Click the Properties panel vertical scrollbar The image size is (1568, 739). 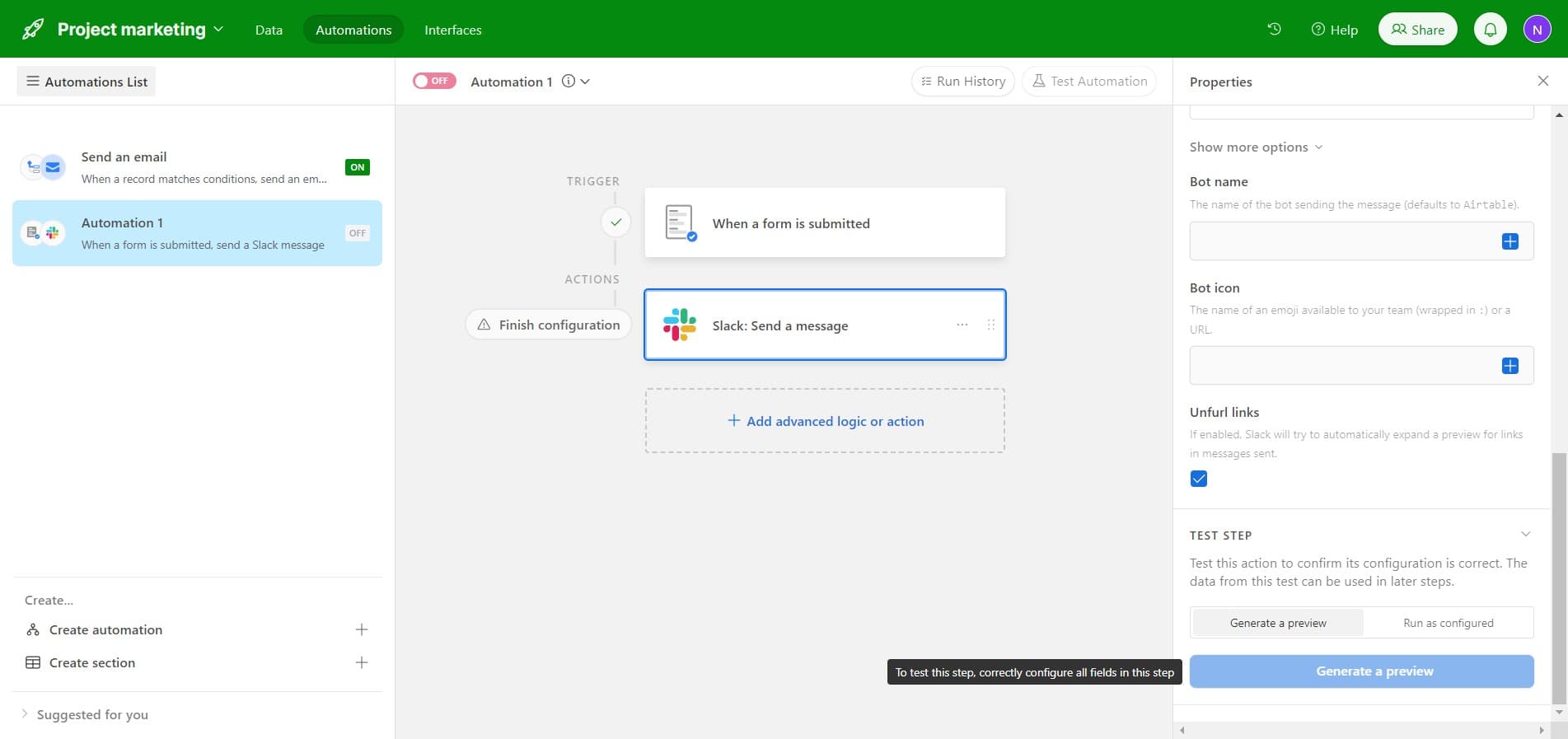(1559, 577)
